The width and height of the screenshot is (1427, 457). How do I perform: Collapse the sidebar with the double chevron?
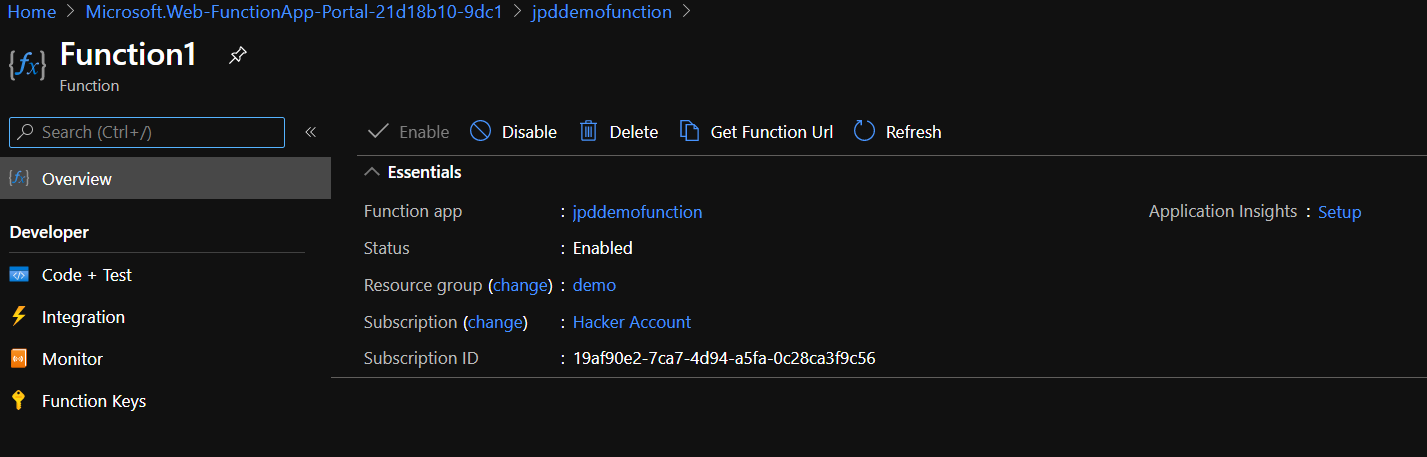pyautogui.click(x=311, y=132)
